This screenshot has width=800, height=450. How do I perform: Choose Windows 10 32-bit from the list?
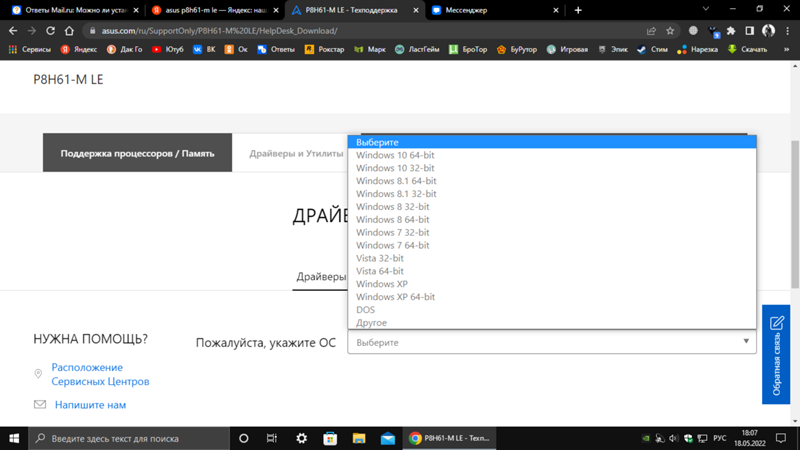coord(552,168)
